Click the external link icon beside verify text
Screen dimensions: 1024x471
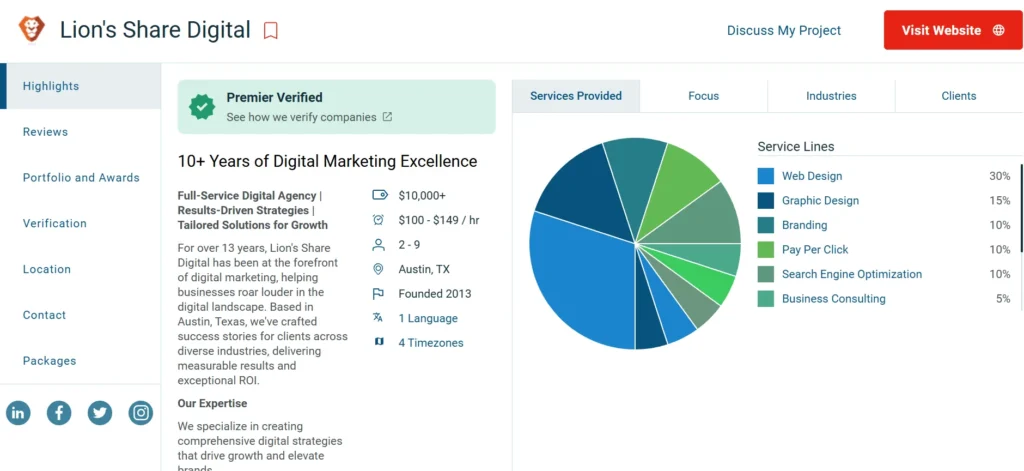click(x=388, y=117)
